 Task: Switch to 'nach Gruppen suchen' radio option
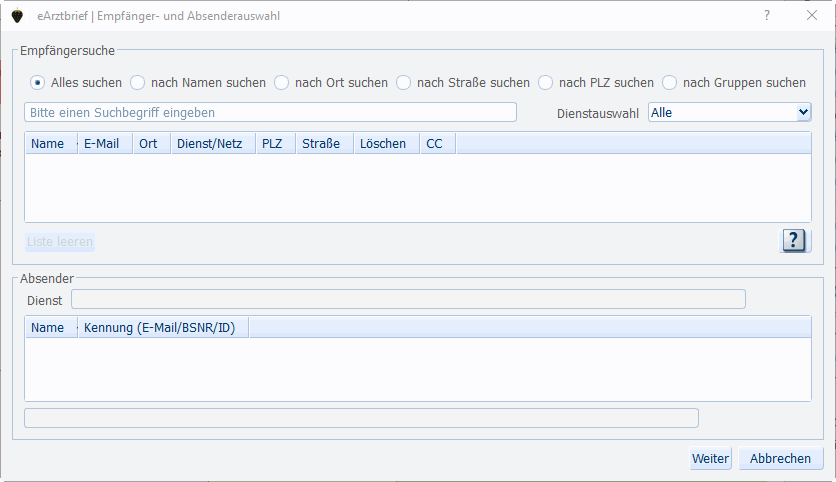pos(670,83)
